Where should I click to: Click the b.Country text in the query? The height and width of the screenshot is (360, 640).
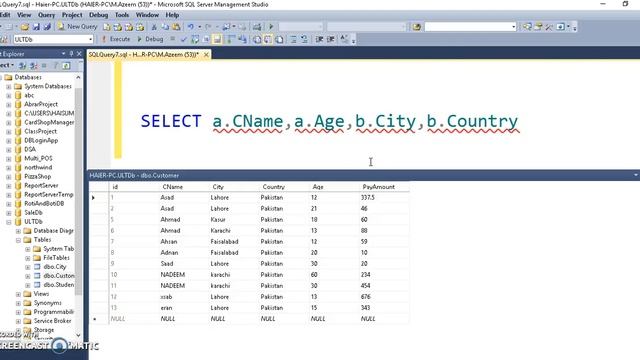(472, 122)
